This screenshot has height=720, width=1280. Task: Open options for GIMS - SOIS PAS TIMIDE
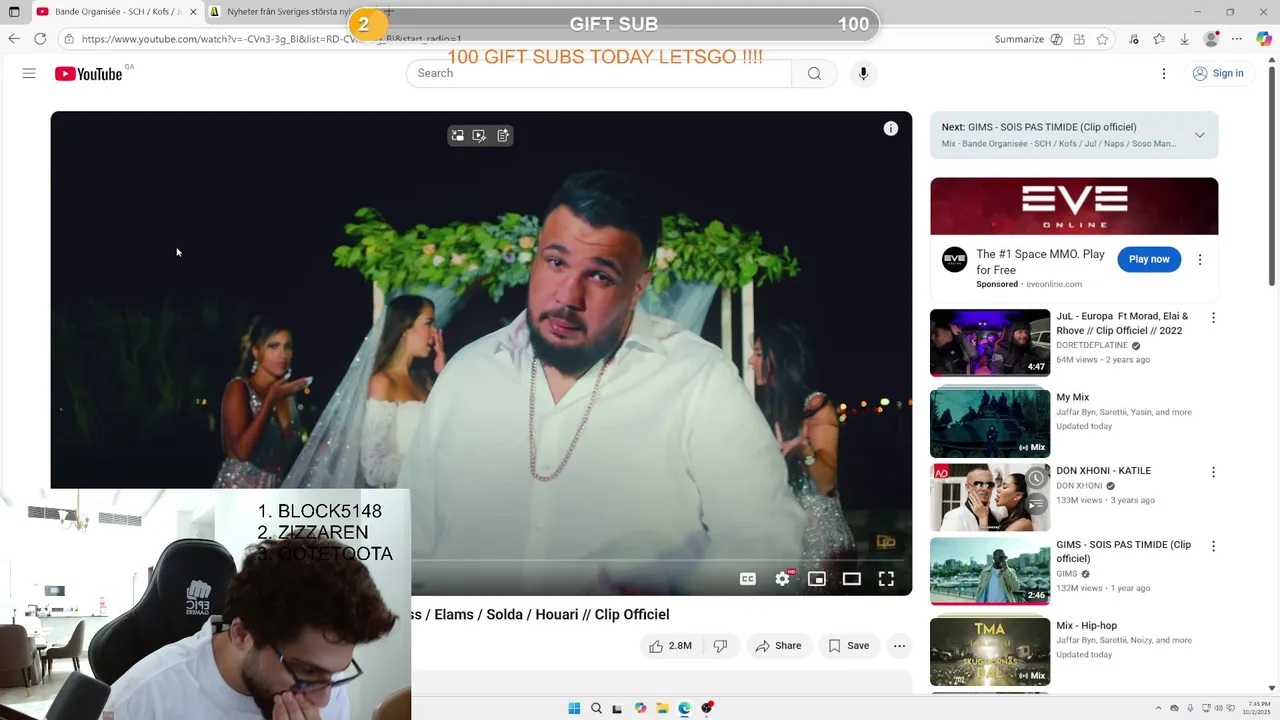(1213, 546)
